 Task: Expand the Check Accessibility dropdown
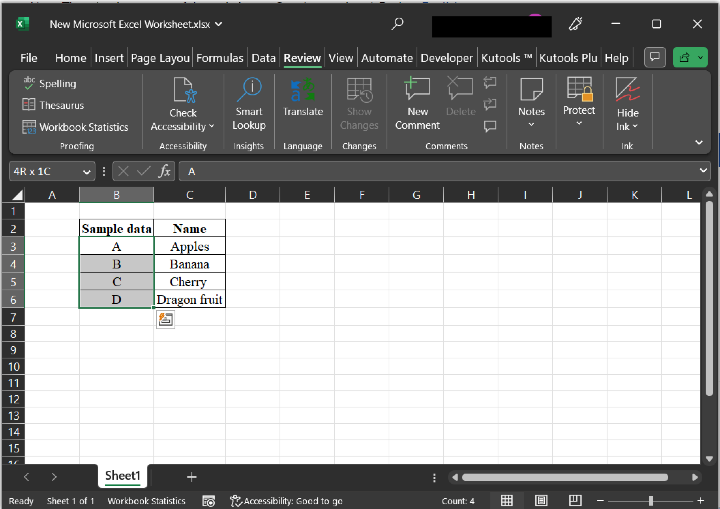(183, 127)
